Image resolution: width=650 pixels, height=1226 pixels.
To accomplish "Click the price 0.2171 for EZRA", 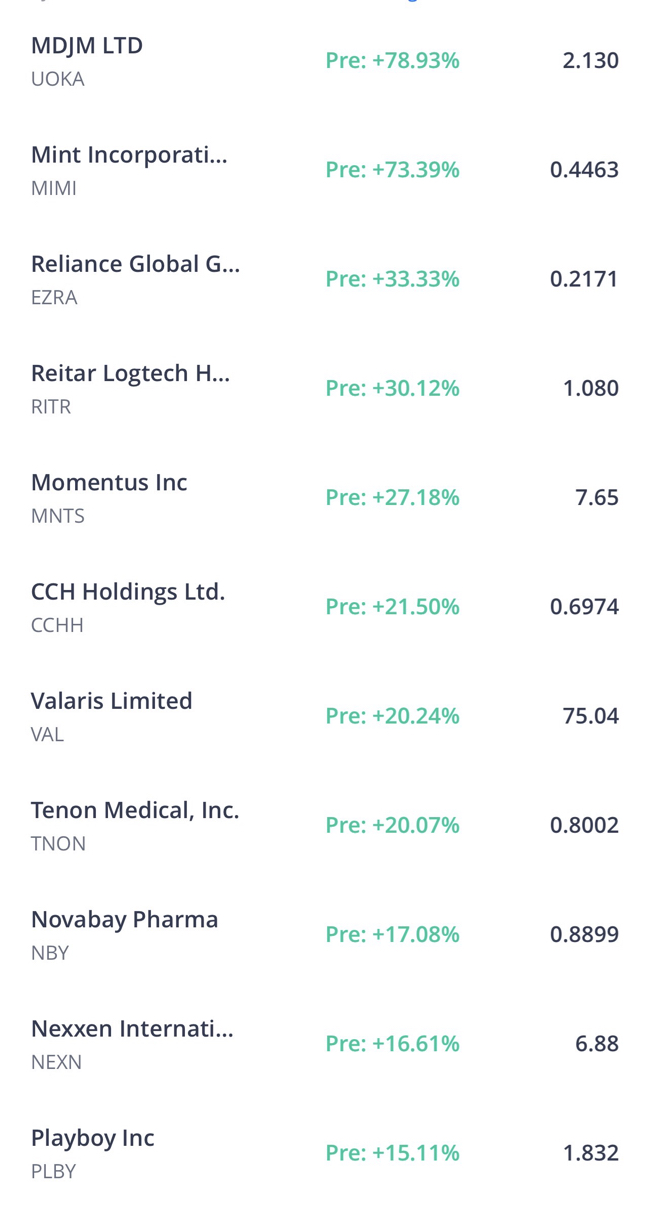I will pyautogui.click(x=585, y=279).
